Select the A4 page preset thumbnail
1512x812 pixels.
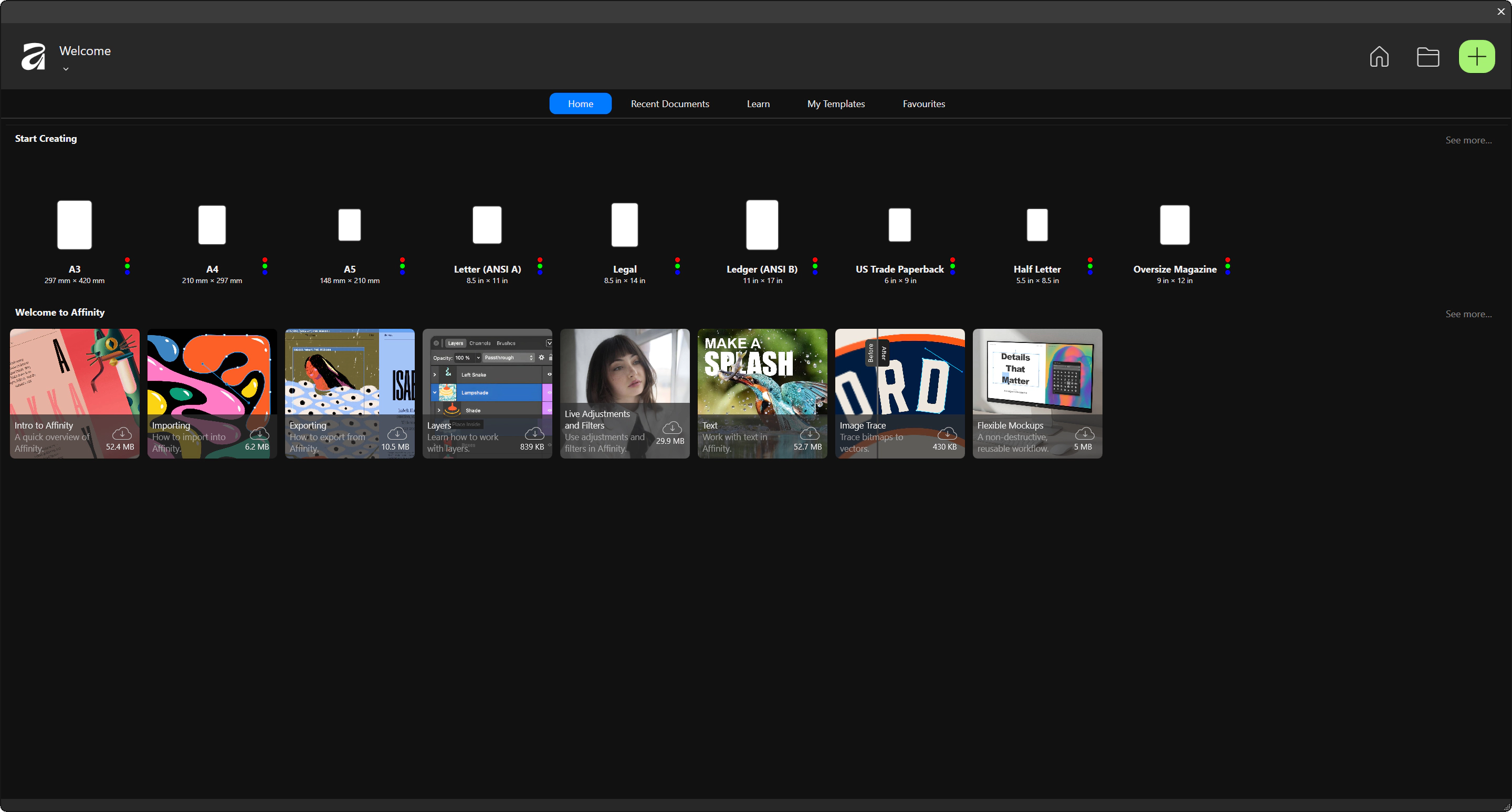(x=212, y=225)
